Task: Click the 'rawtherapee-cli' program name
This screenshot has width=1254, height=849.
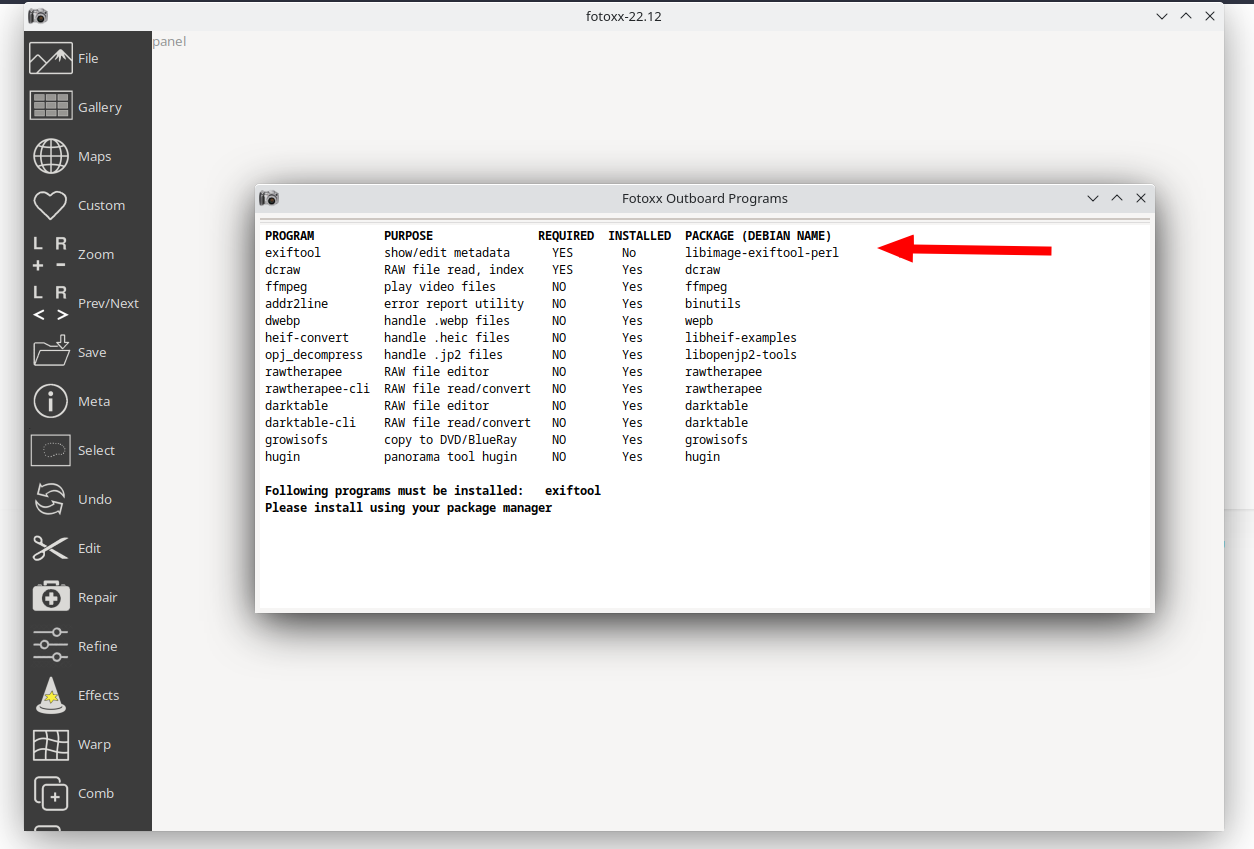Action: (x=318, y=389)
